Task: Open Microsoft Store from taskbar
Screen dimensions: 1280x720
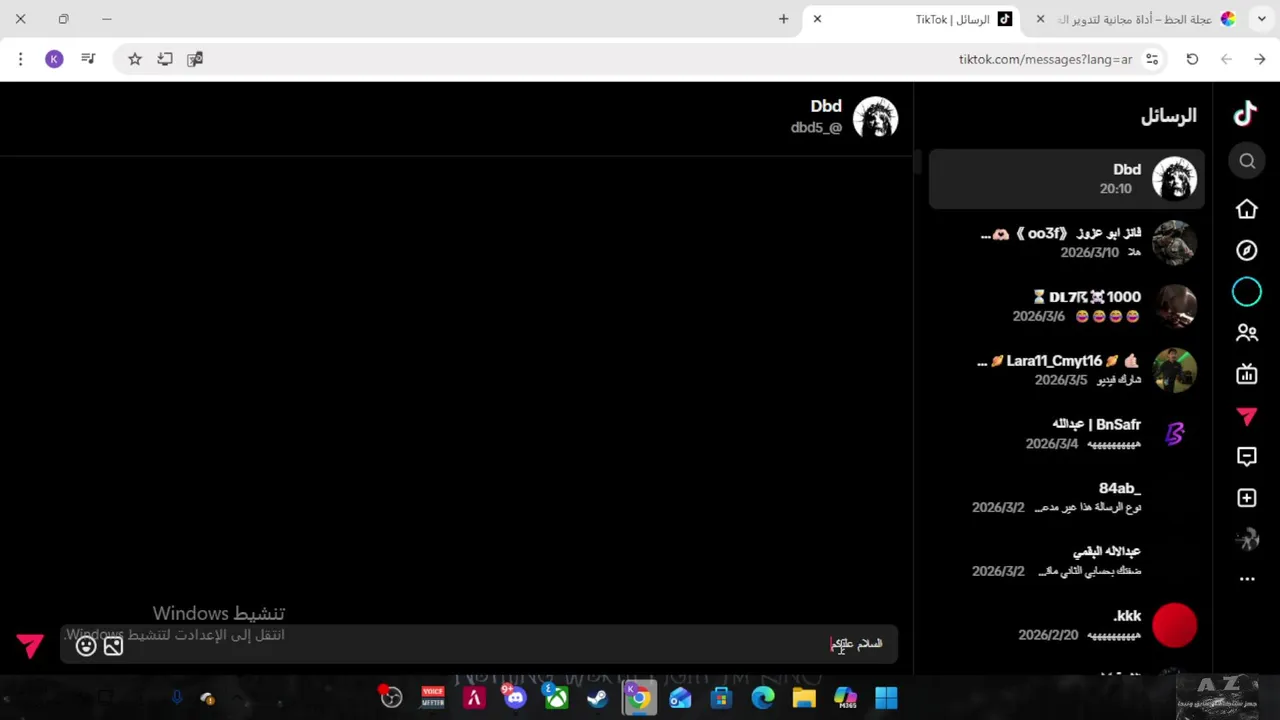Action: [x=721, y=698]
